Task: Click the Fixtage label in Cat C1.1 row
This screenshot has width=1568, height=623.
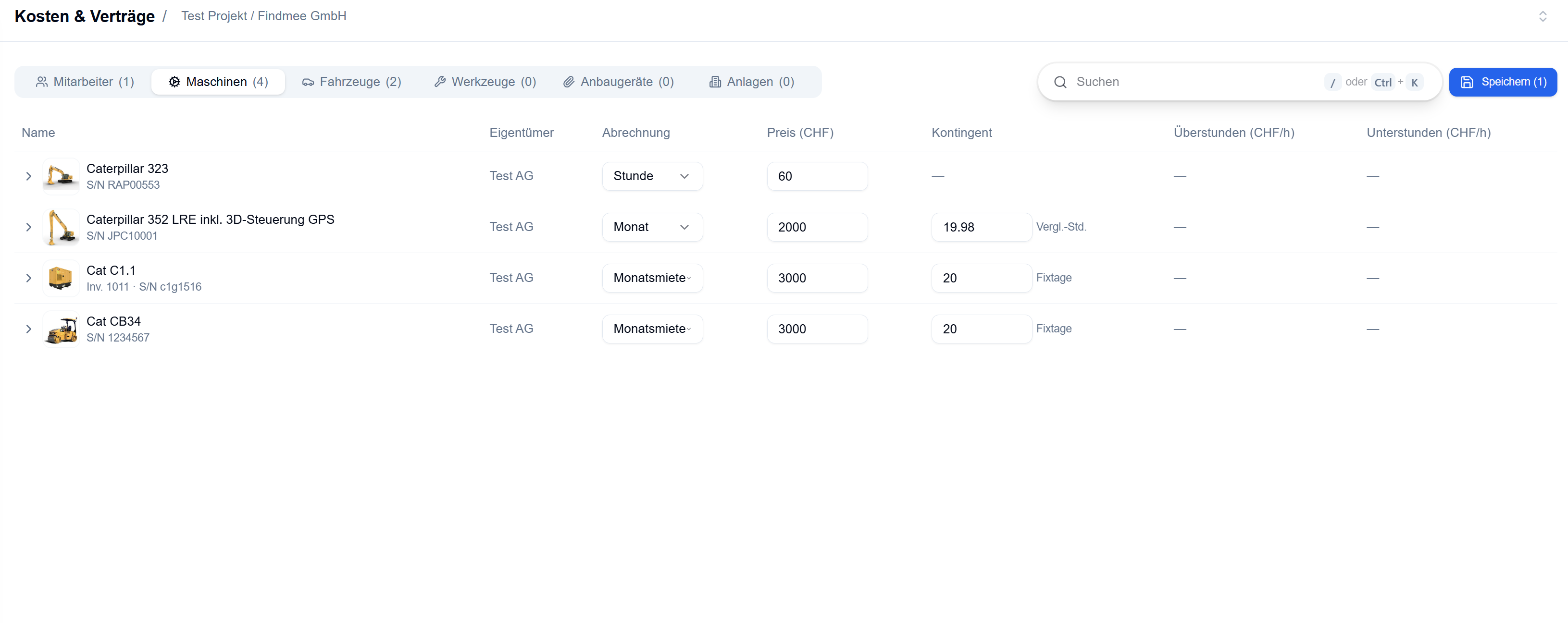Action: (x=1054, y=278)
